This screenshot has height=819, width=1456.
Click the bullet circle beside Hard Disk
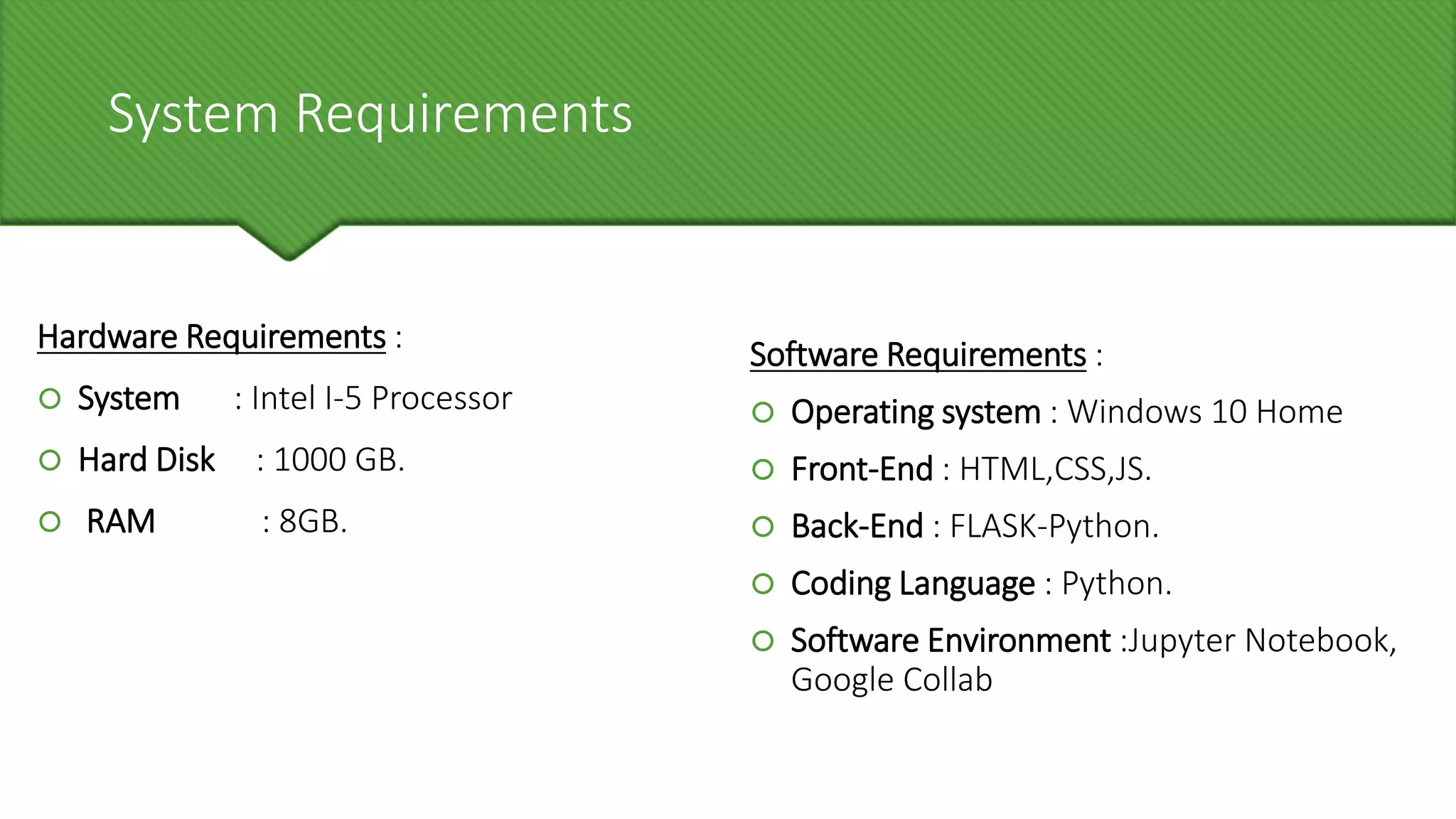pyautogui.click(x=50, y=461)
